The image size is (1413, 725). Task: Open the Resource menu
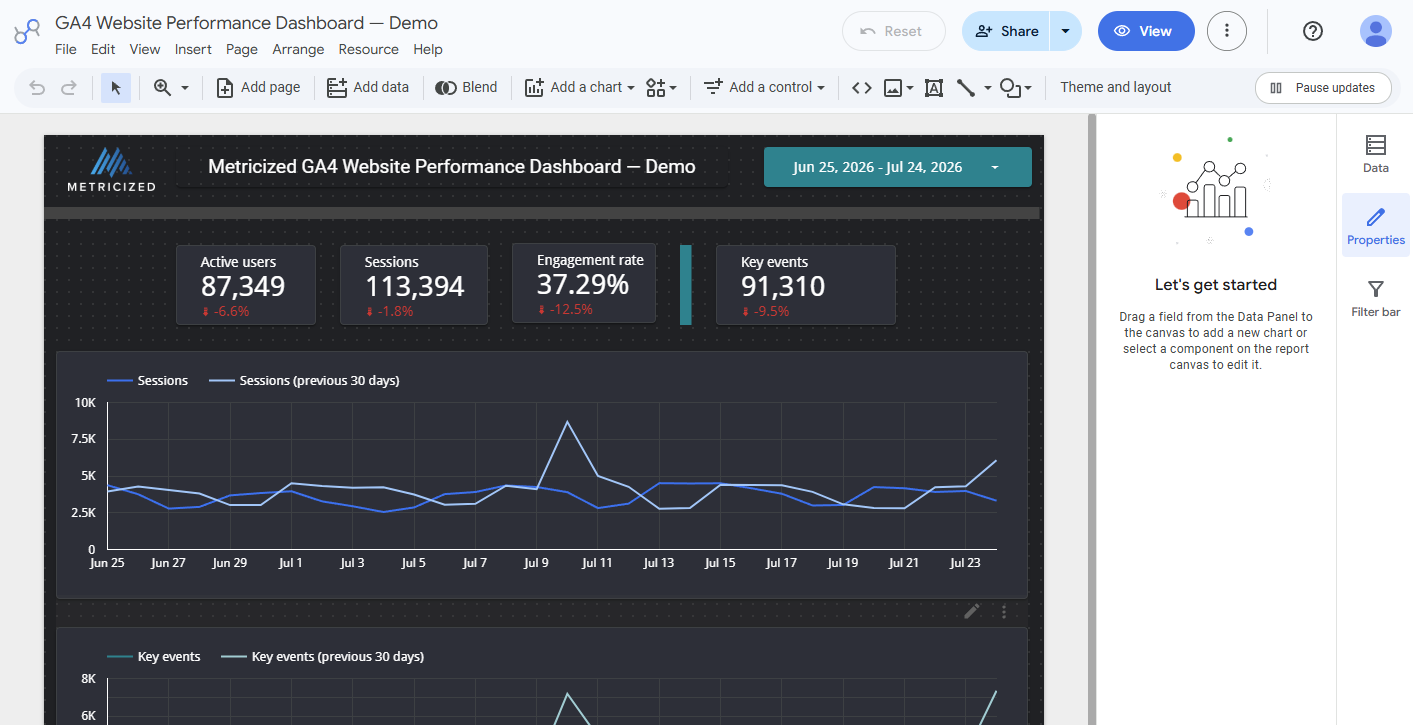coord(368,49)
